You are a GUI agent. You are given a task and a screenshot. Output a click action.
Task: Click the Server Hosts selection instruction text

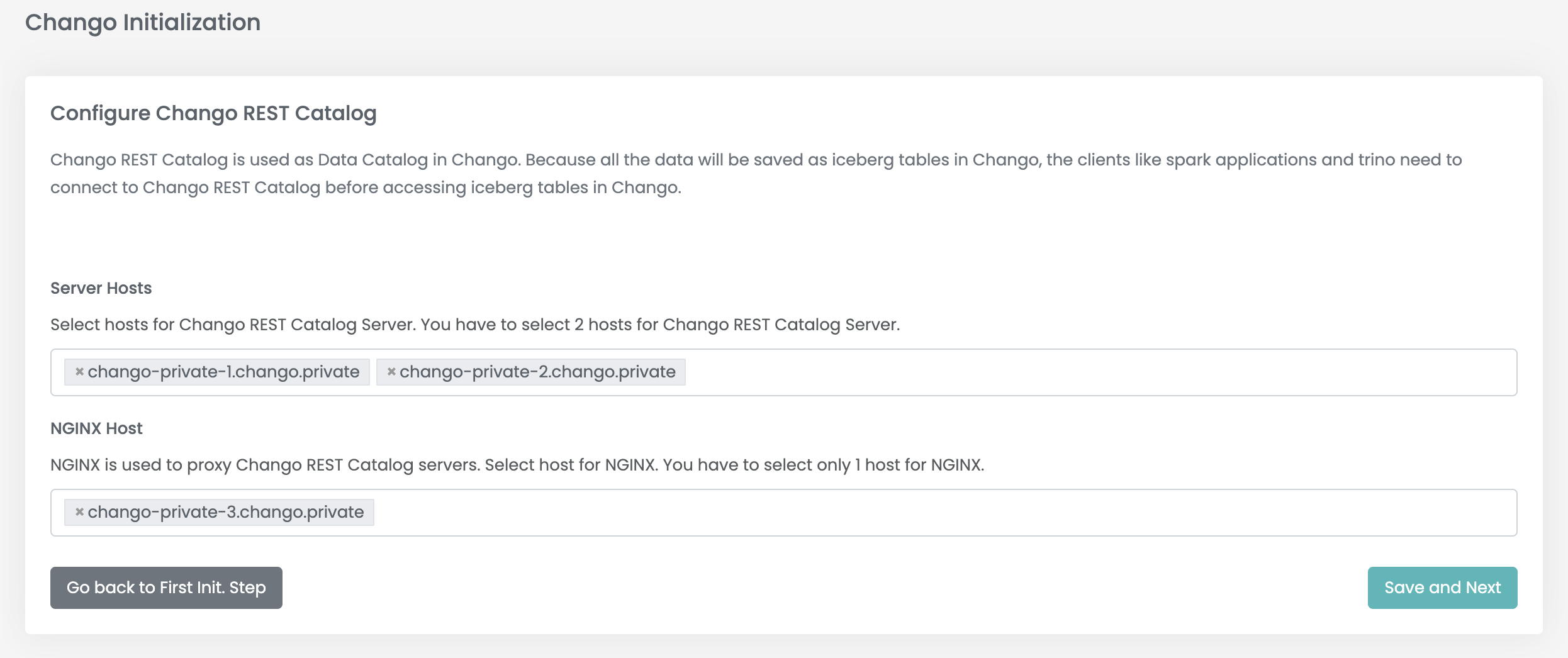coord(475,325)
